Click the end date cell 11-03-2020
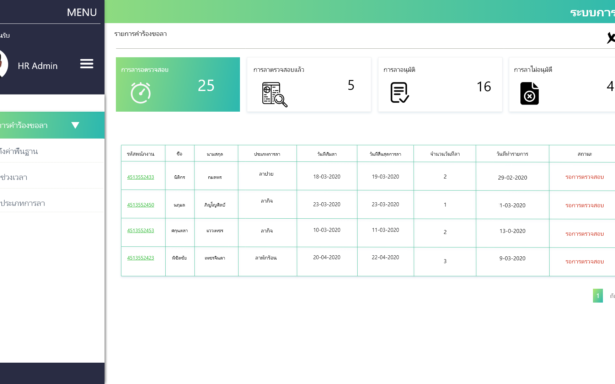The height and width of the screenshot is (384, 615). pos(385,230)
